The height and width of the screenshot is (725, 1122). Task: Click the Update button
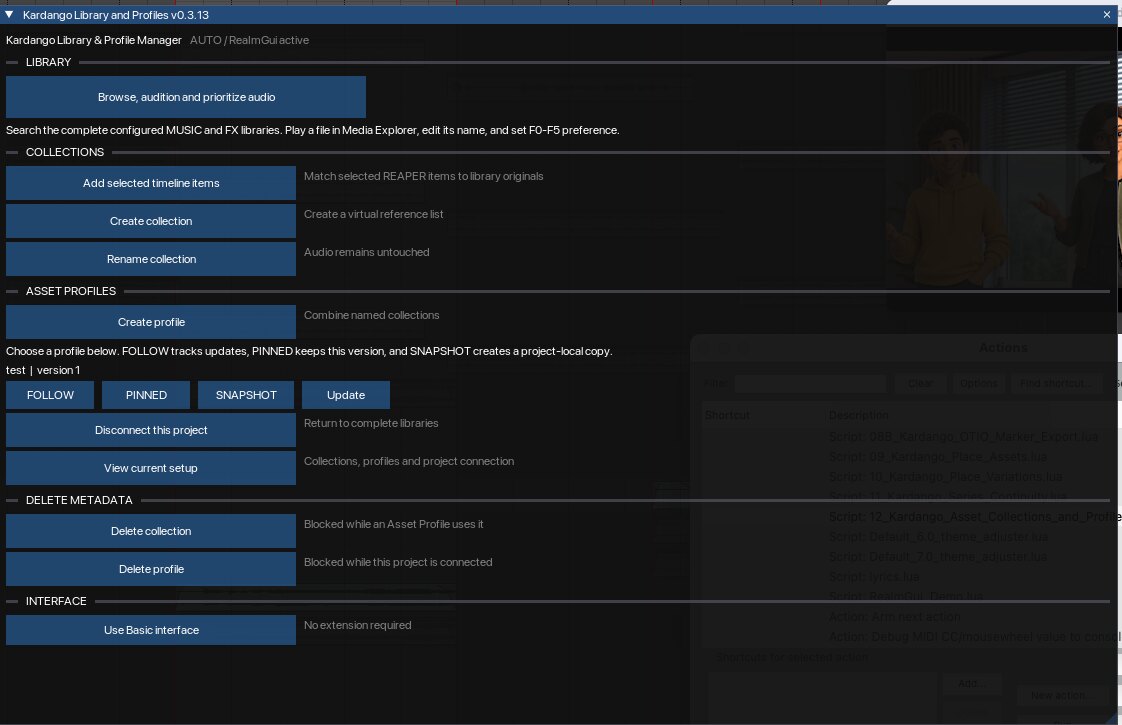point(346,395)
